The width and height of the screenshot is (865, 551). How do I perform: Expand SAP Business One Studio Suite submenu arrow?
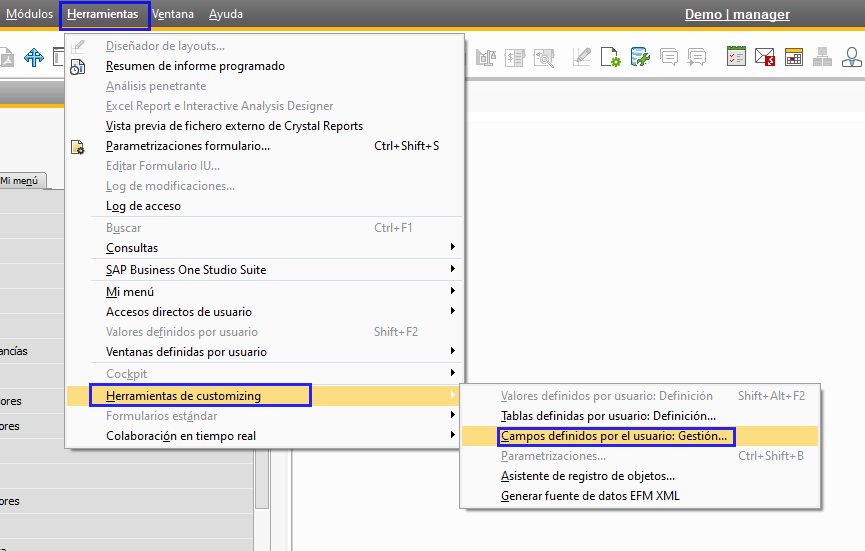(452, 269)
